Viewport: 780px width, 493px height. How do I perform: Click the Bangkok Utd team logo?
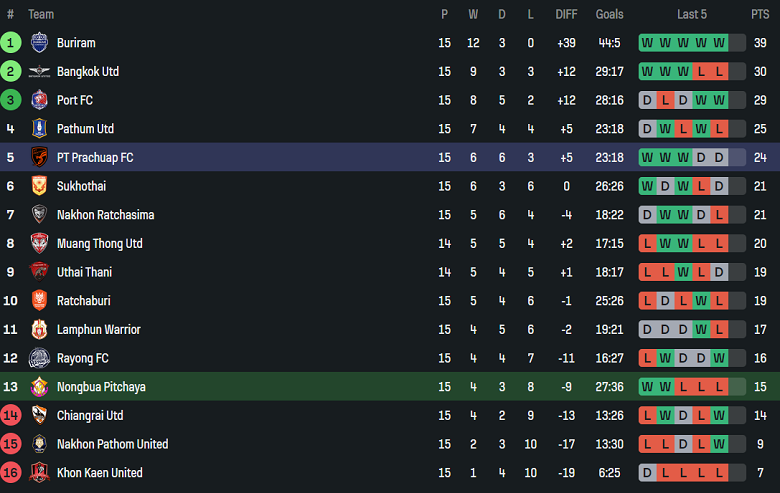coord(39,72)
